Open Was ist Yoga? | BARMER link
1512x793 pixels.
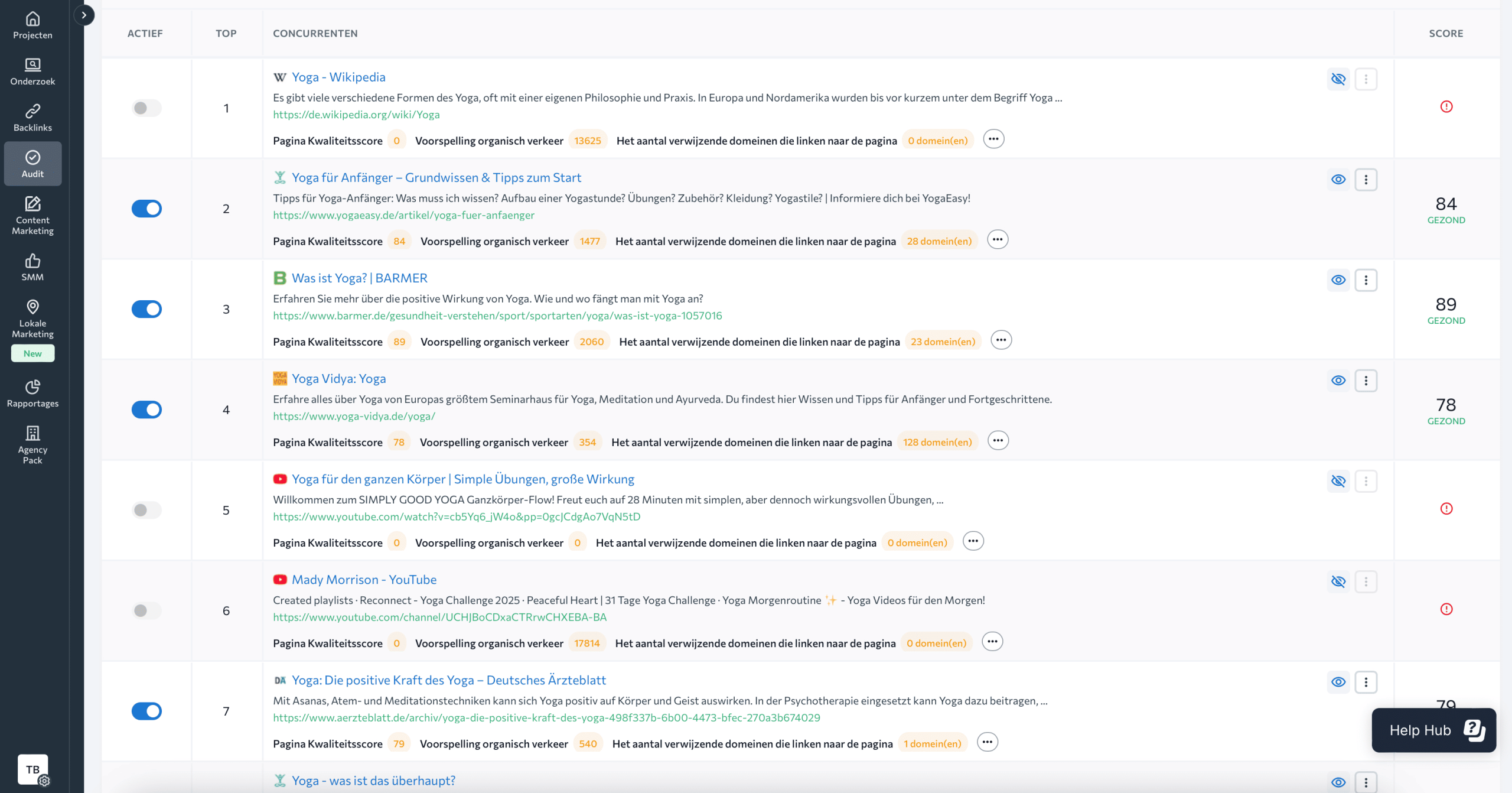coord(359,278)
